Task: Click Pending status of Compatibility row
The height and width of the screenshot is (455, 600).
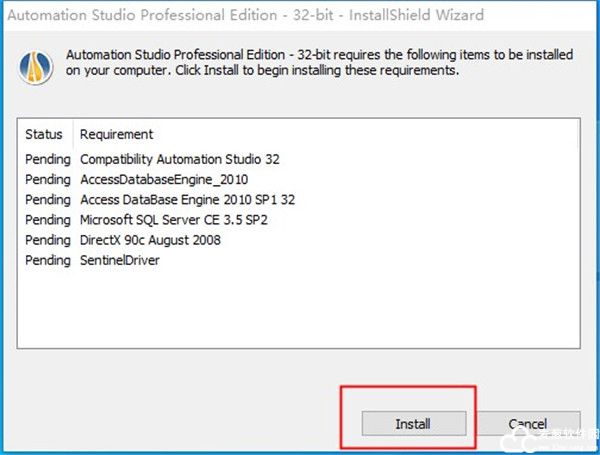Action: click(x=48, y=159)
